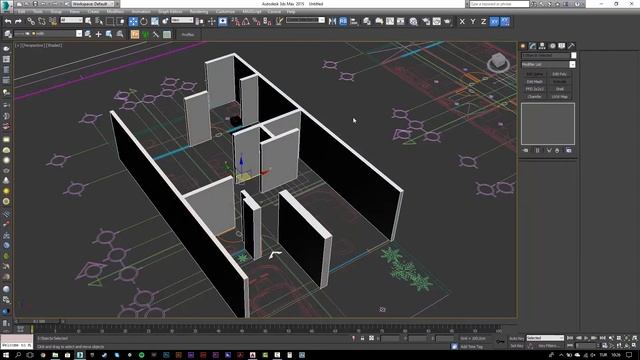The width and height of the screenshot is (640, 360).
Task: Open Select by Name dialog
Action: pos(99,21)
